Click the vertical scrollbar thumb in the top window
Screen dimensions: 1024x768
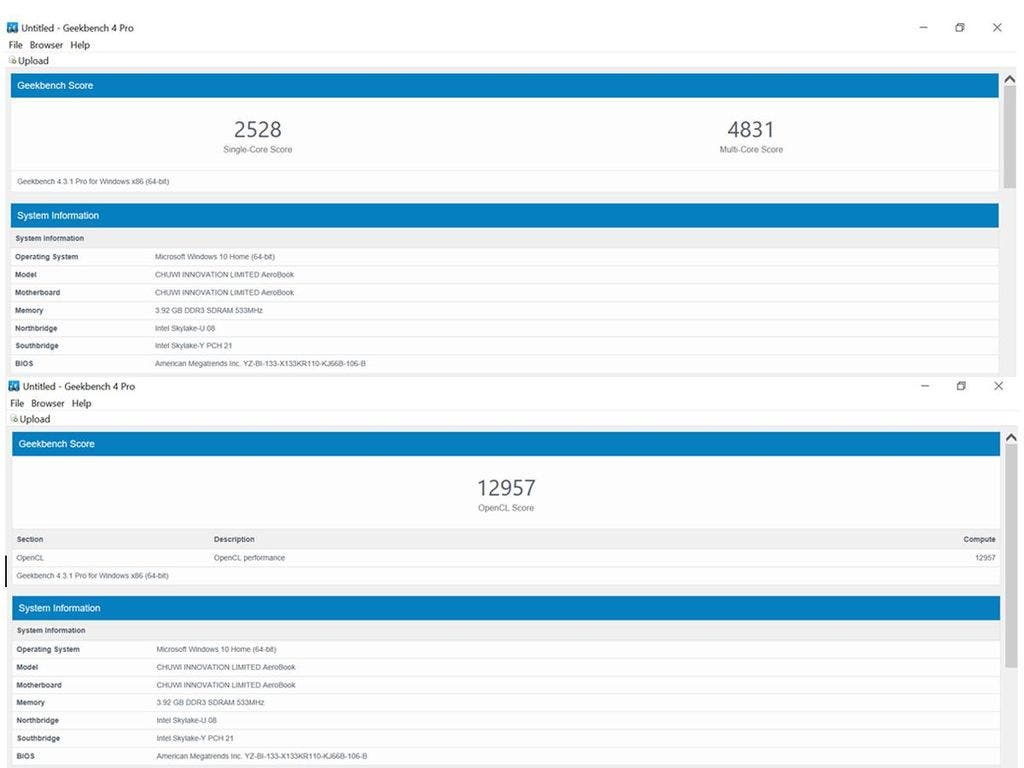click(1010, 137)
